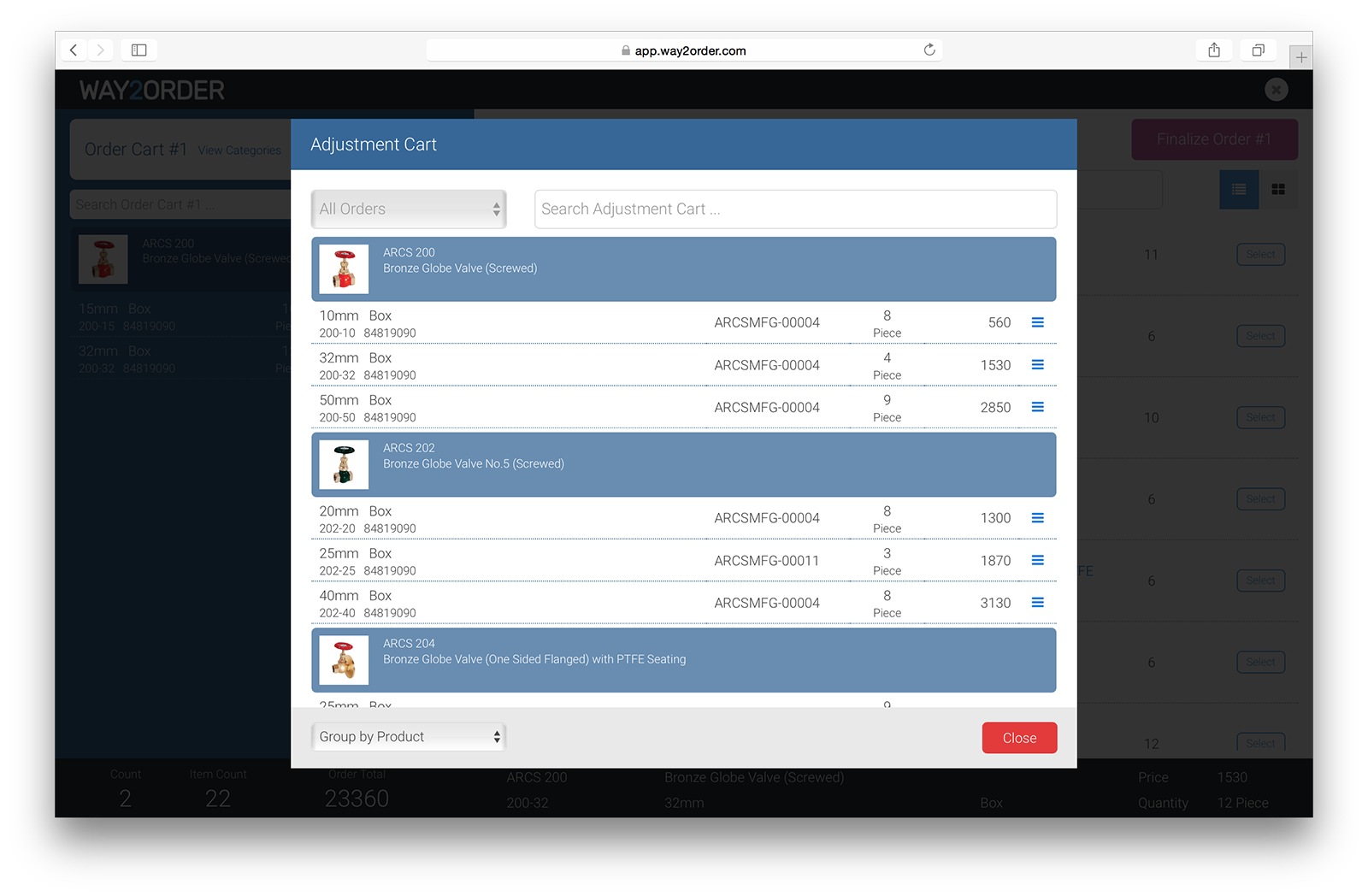Screen dimensions: 1368x896
Task: Click the app.way2order.com address bar
Action: tap(684, 50)
